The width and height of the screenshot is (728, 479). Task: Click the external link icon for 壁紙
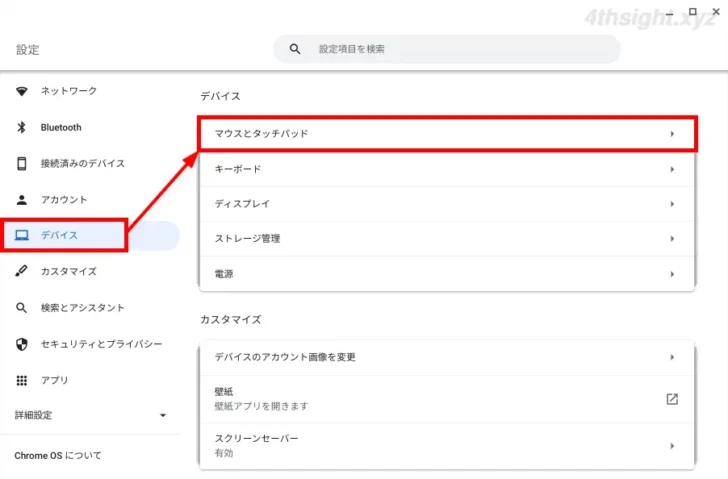(x=672, y=399)
